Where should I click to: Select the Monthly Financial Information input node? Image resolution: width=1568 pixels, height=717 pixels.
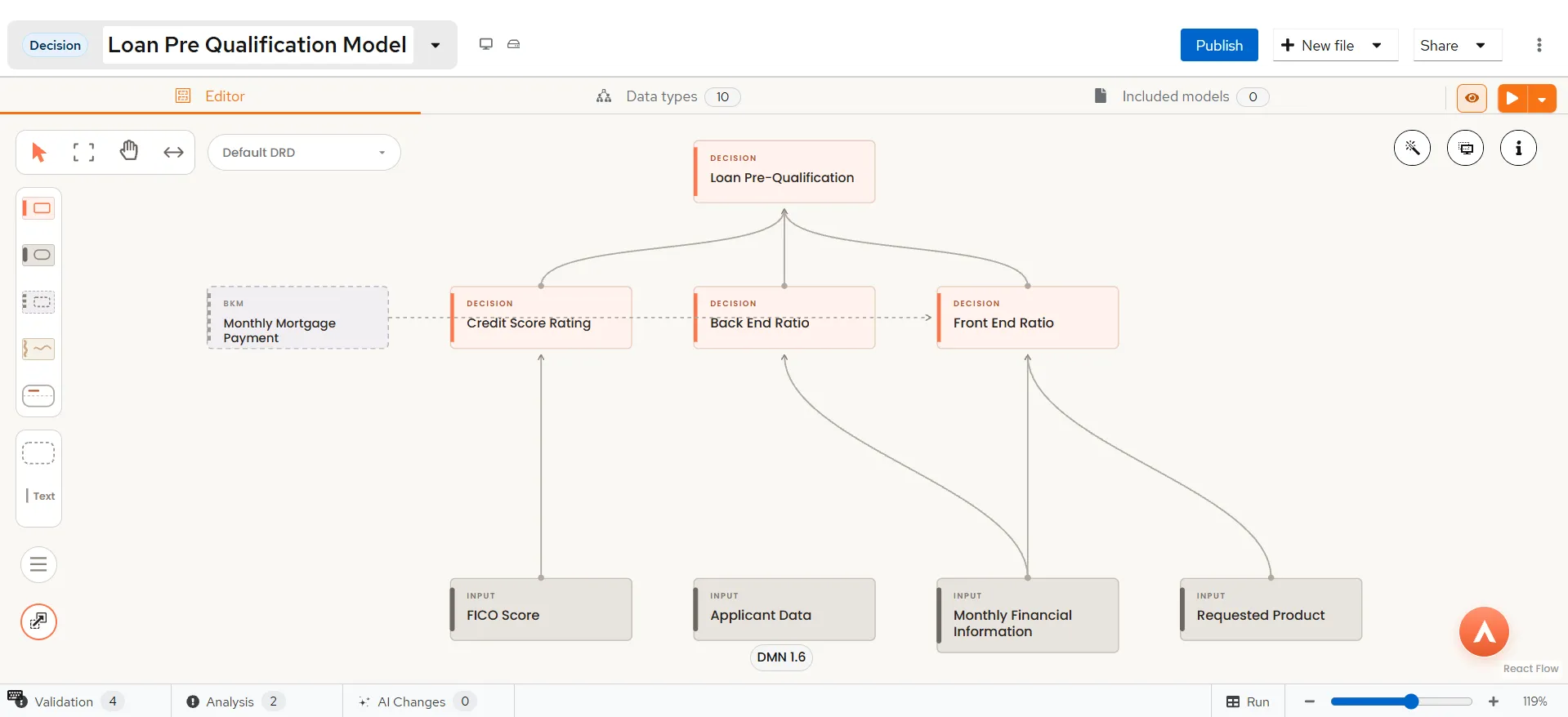(x=1028, y=615)
